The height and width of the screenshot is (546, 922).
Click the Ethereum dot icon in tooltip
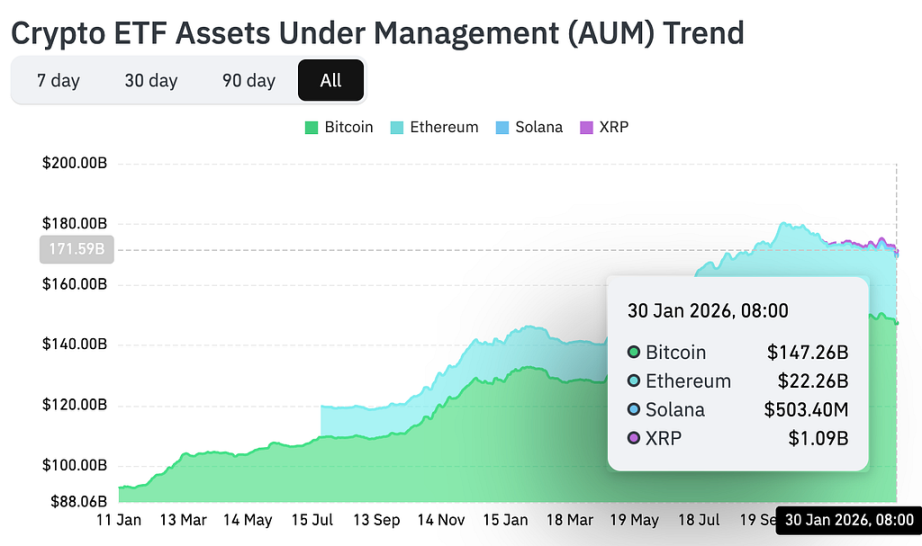click(633, 381)
